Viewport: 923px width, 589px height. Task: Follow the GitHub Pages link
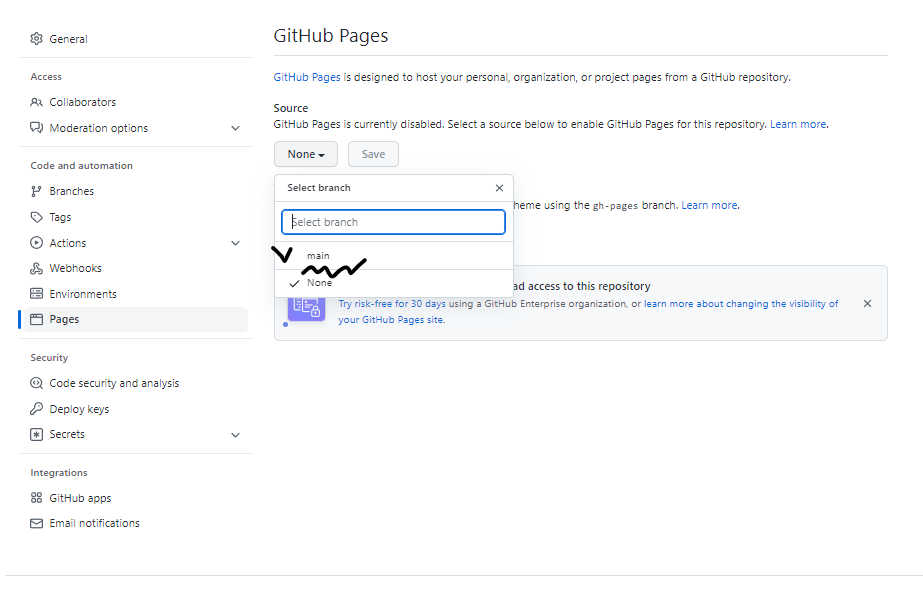tap(307, 78)
